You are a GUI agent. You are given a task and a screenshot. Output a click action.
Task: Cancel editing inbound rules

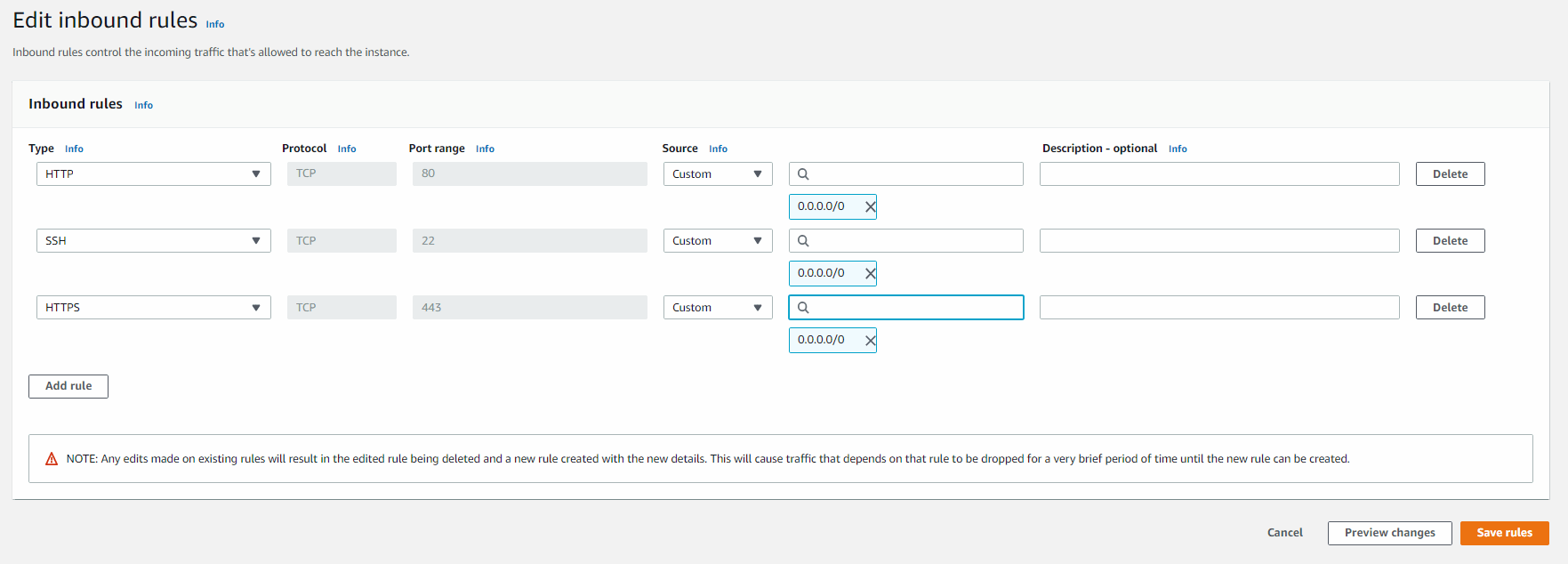[x=1284, y=533]
